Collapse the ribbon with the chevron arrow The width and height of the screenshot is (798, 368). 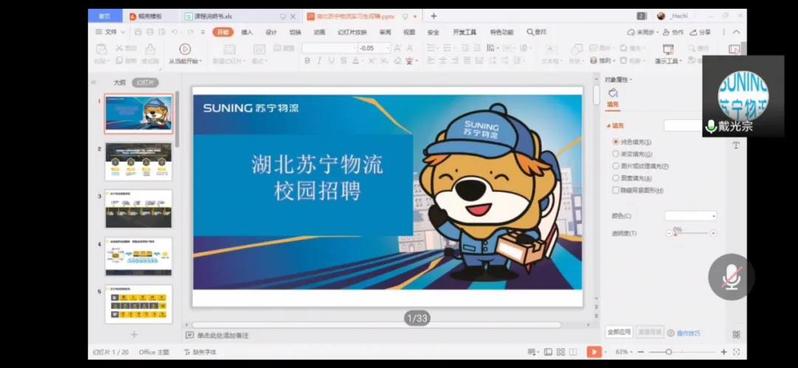pos(736,32)
